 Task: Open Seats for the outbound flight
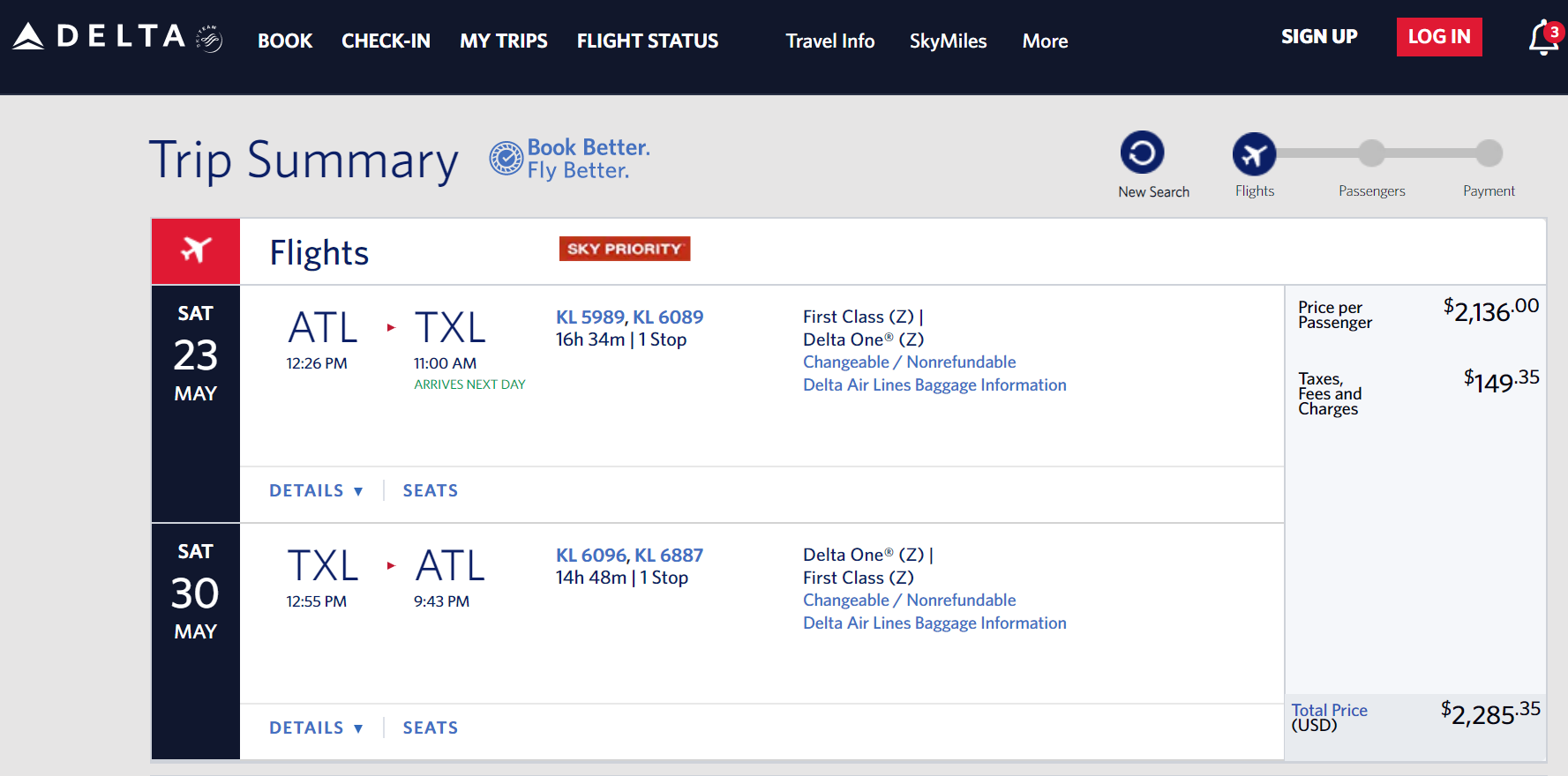coord(431,490)
